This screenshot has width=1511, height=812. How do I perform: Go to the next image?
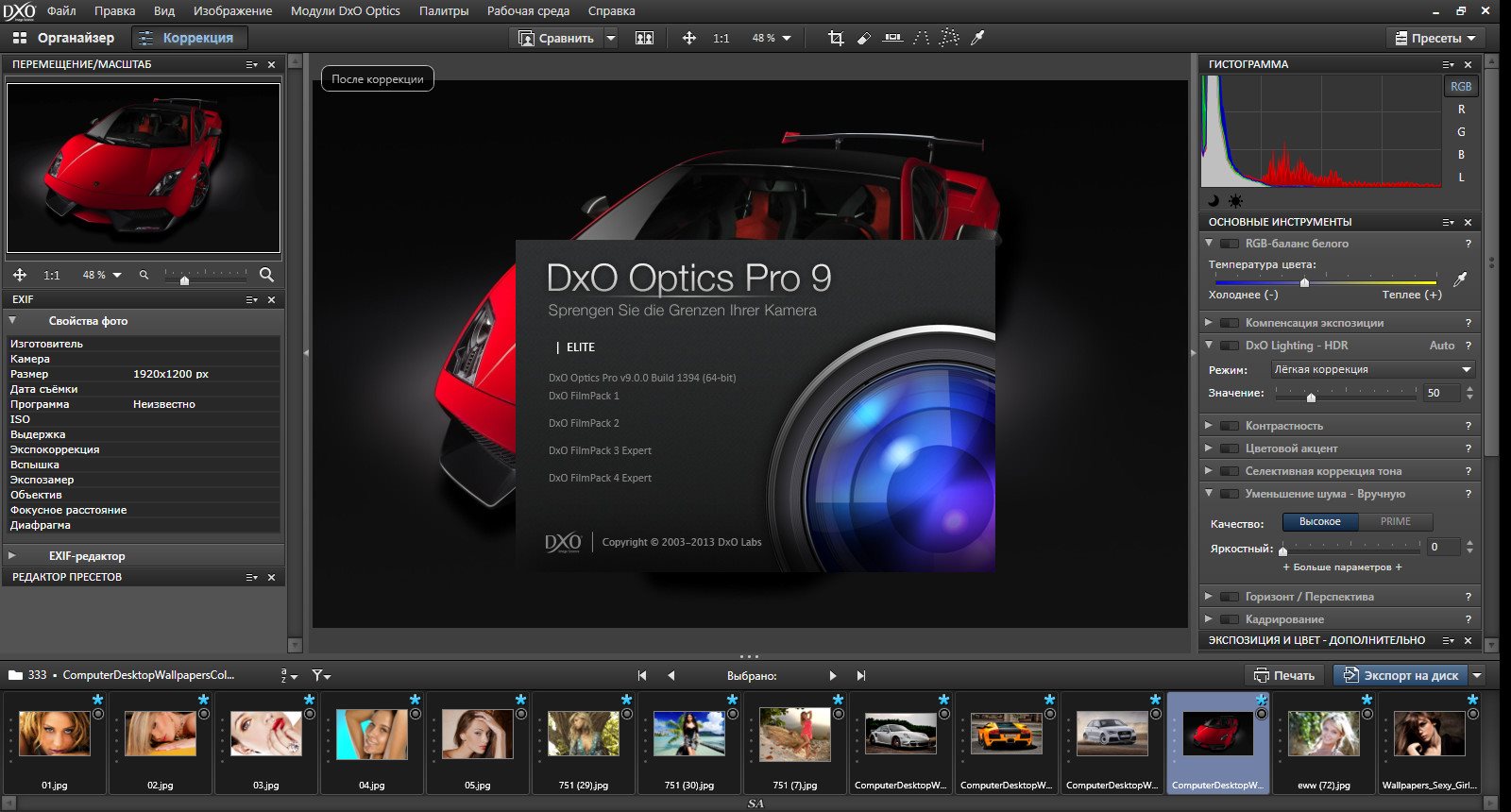coord(832,676)
